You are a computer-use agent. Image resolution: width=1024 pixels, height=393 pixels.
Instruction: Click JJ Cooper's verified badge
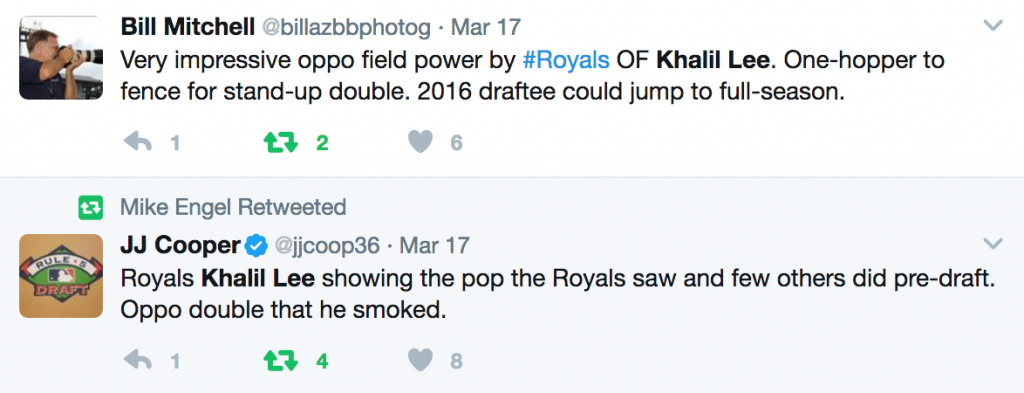(x=257, y=246)
